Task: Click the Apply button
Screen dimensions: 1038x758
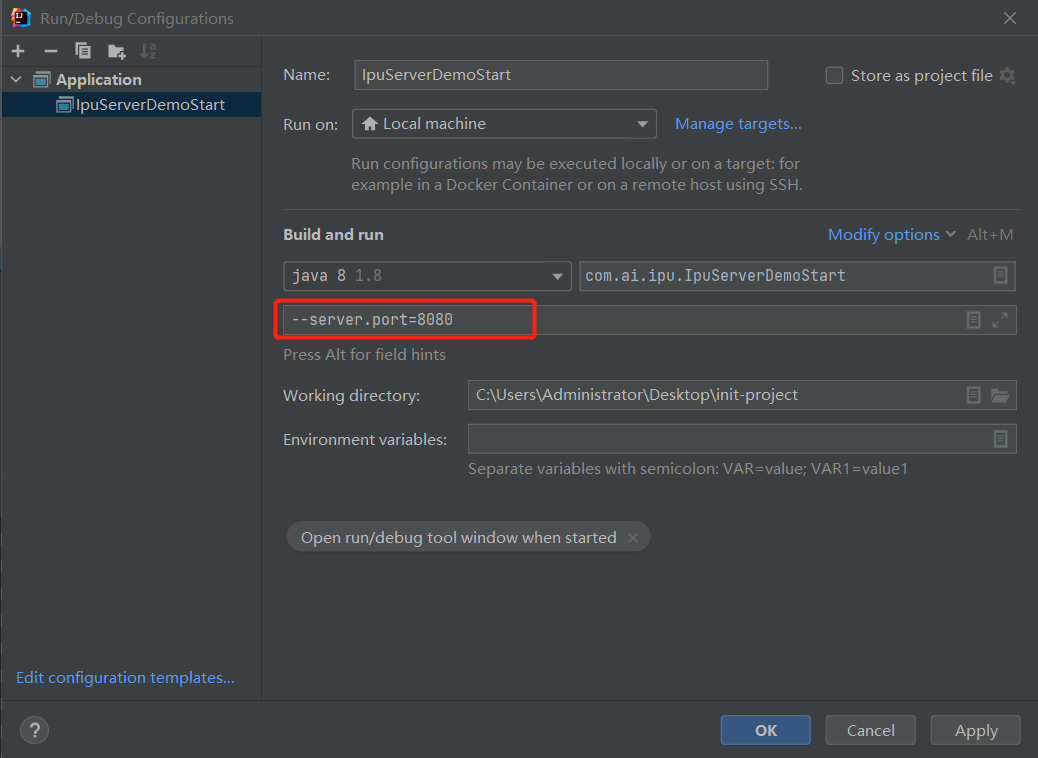Action: coord(975,730)
